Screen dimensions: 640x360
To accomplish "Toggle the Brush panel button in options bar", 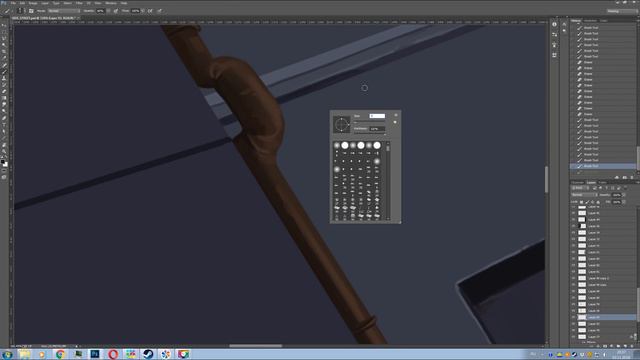I will point(31,11).
